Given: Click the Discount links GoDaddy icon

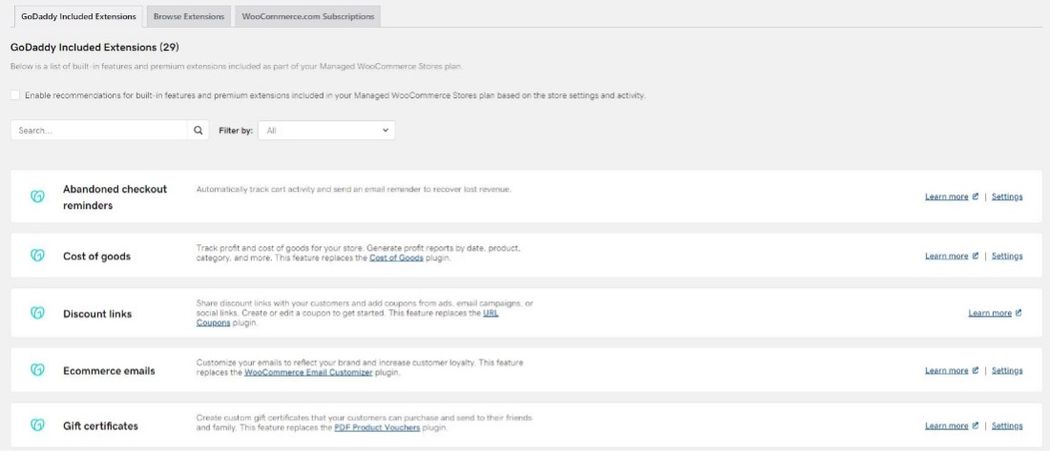Looking at the screenshot, I should coord(37,313).
